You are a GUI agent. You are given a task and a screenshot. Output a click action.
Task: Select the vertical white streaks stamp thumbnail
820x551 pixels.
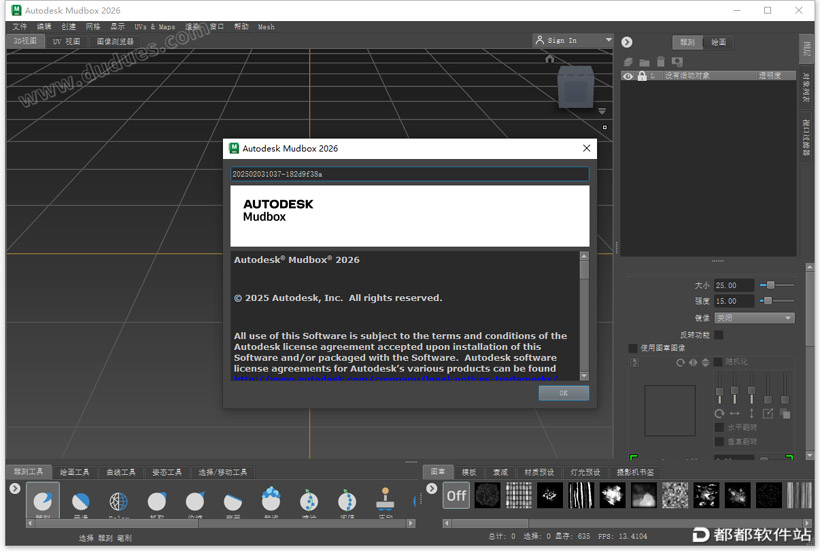(581, 495)
